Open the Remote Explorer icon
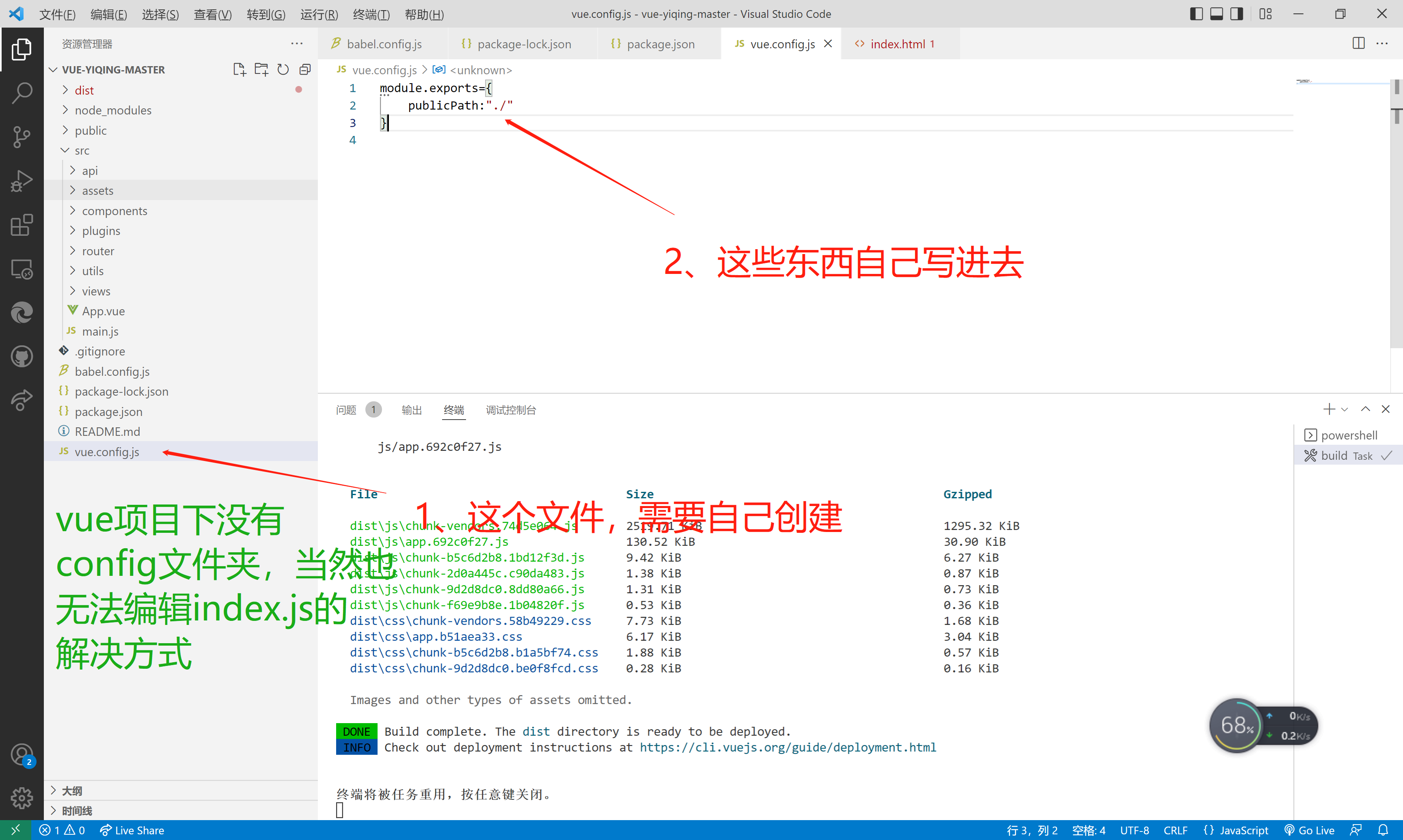The width and height of the screenshot is (1403, 840). [22, 269]
